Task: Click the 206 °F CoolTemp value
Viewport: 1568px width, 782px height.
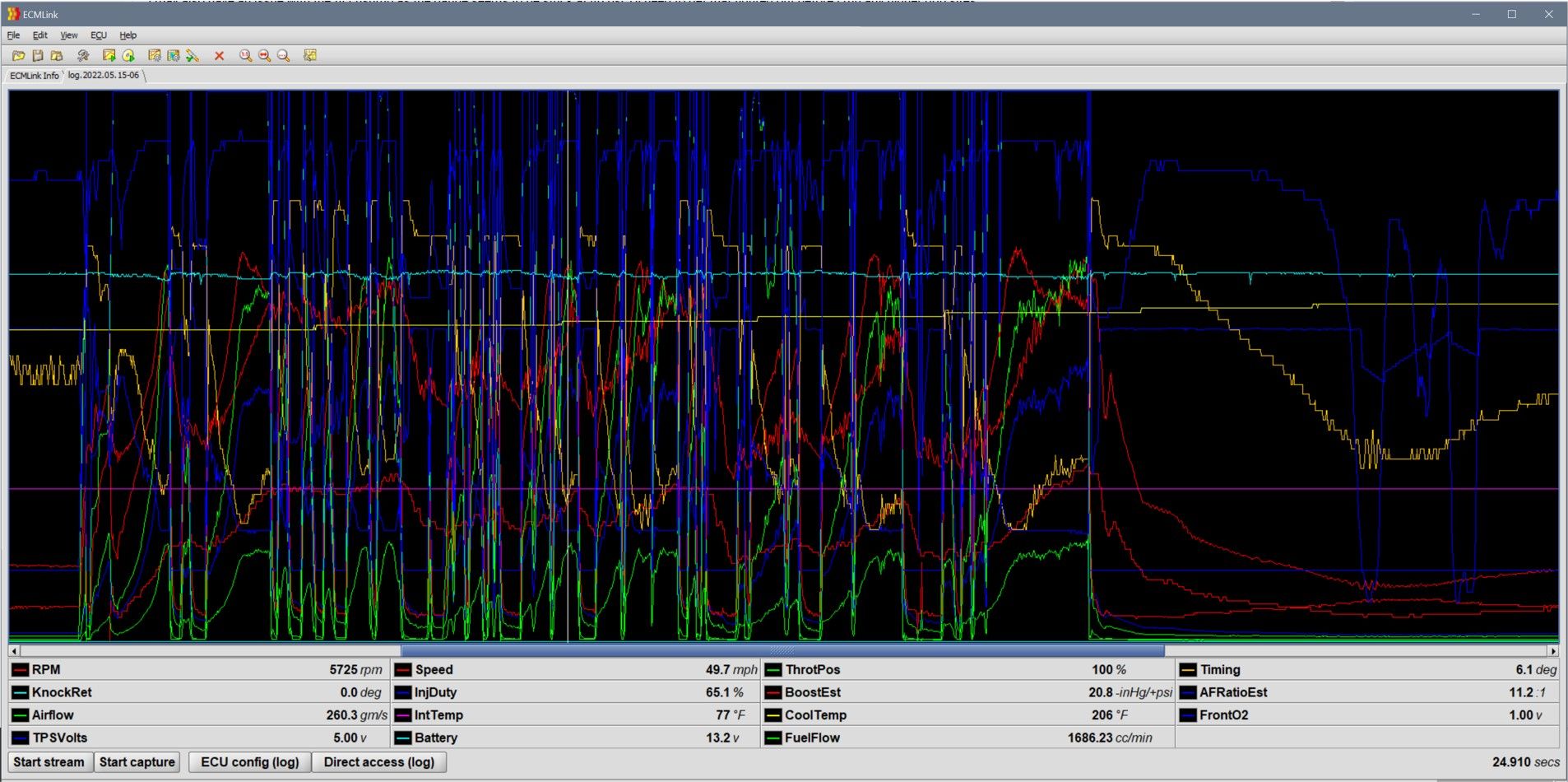Action: point(1110,715)
